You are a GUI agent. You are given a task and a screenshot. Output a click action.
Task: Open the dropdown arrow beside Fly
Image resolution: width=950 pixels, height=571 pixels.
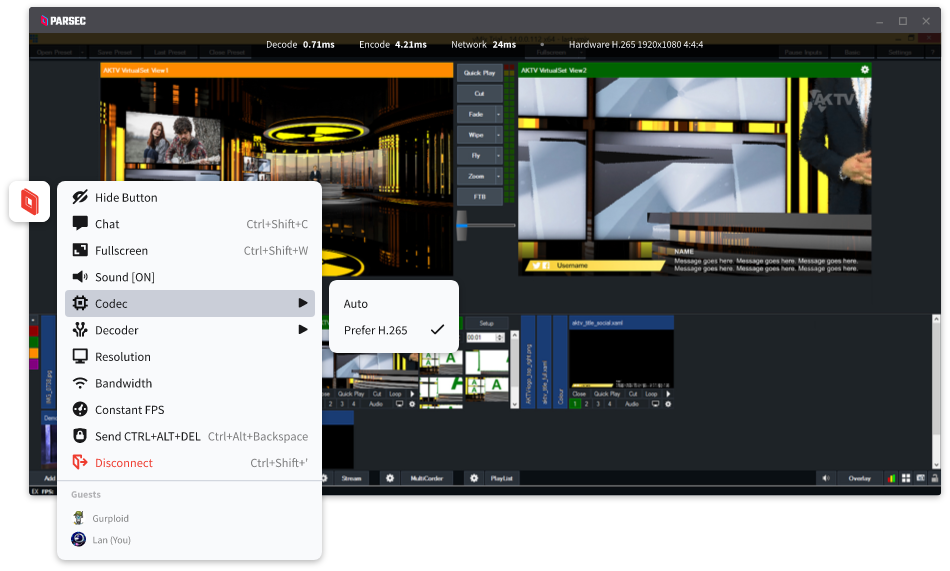click(x=499, y=156)
